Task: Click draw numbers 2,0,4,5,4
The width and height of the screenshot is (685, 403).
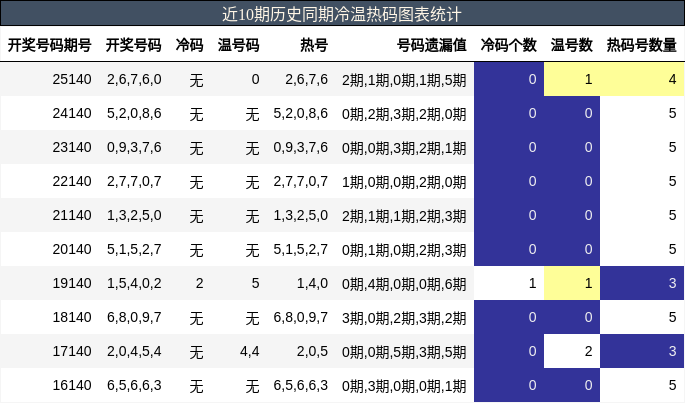Action: (134, 351)
